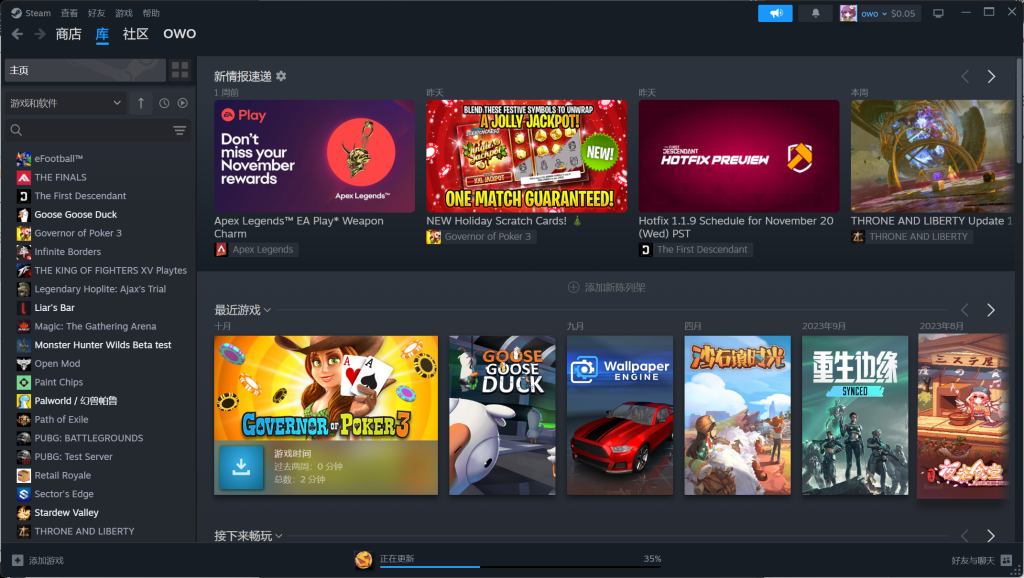Open Wallpaper Engine game cover
The height and width of the screenshot is (578, 1024).
[620, 415]
